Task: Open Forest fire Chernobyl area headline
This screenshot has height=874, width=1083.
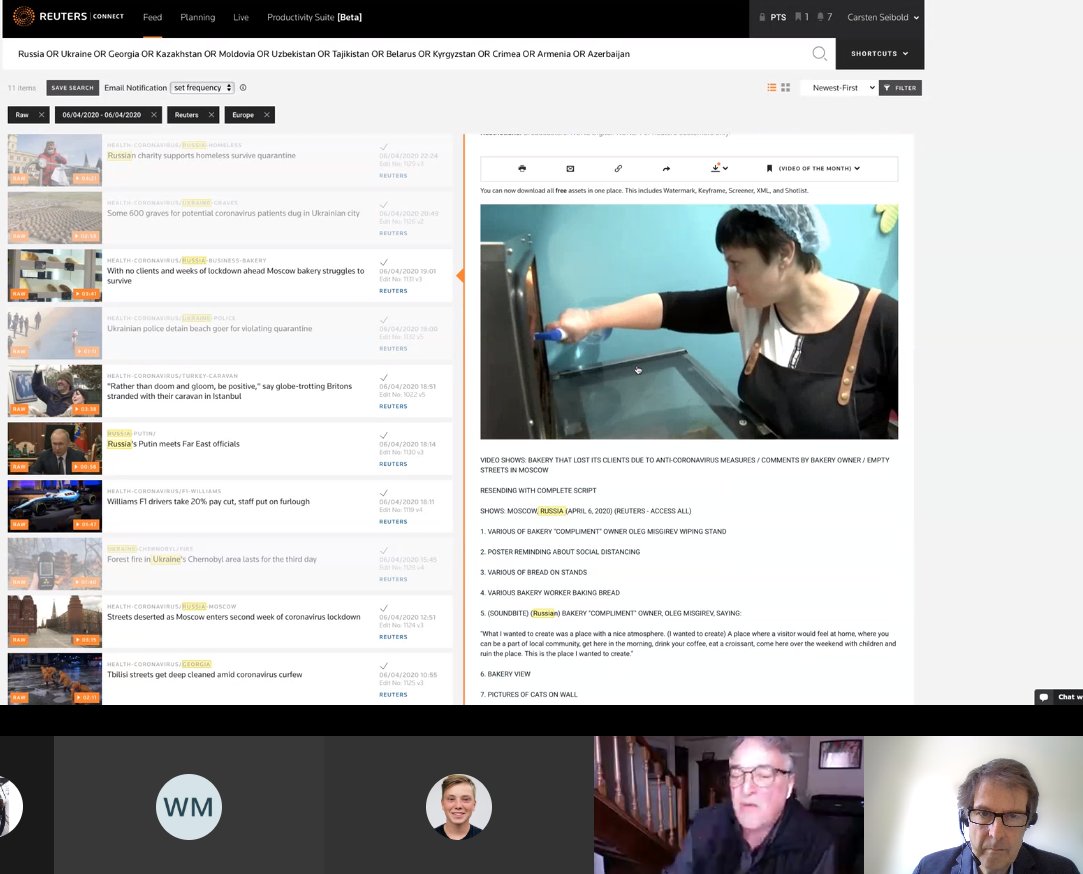Action: (x=211, y=559)
